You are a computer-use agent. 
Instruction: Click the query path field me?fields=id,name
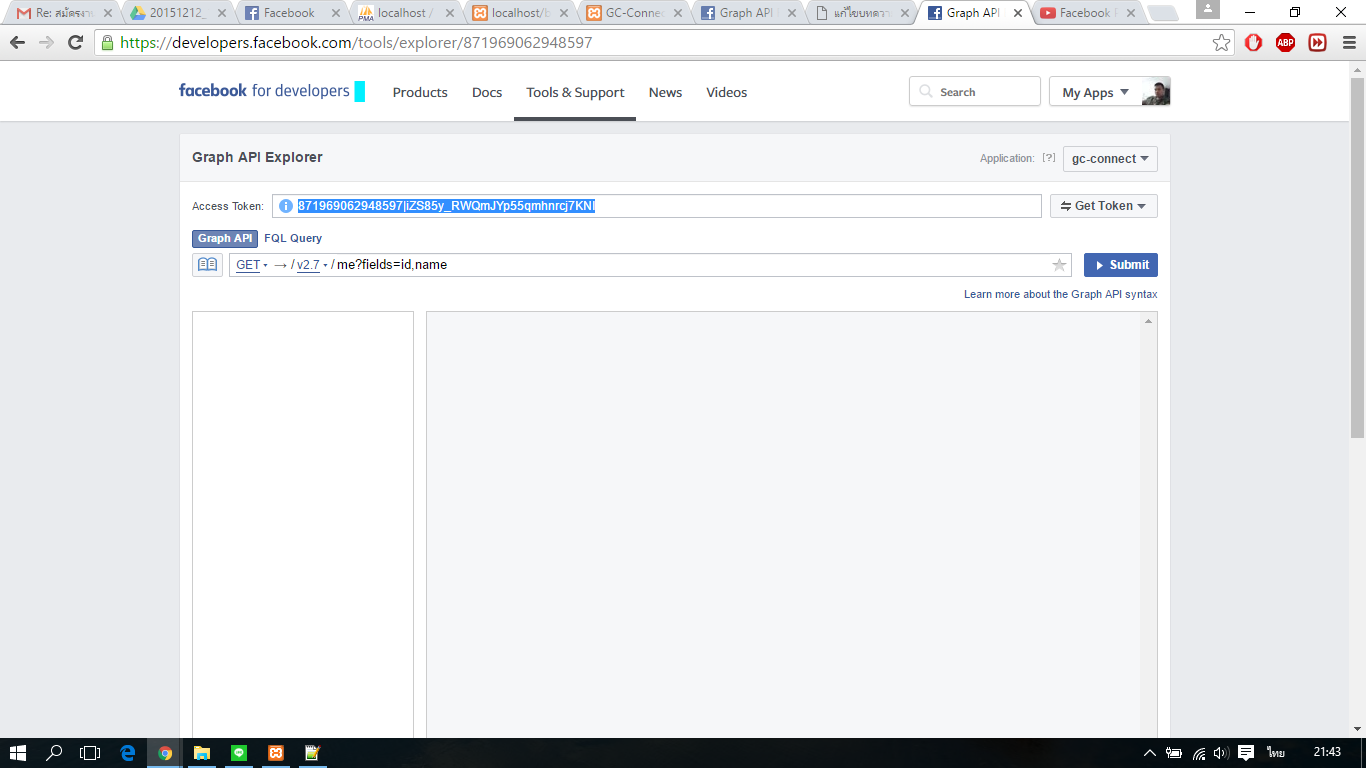(392, 265)
